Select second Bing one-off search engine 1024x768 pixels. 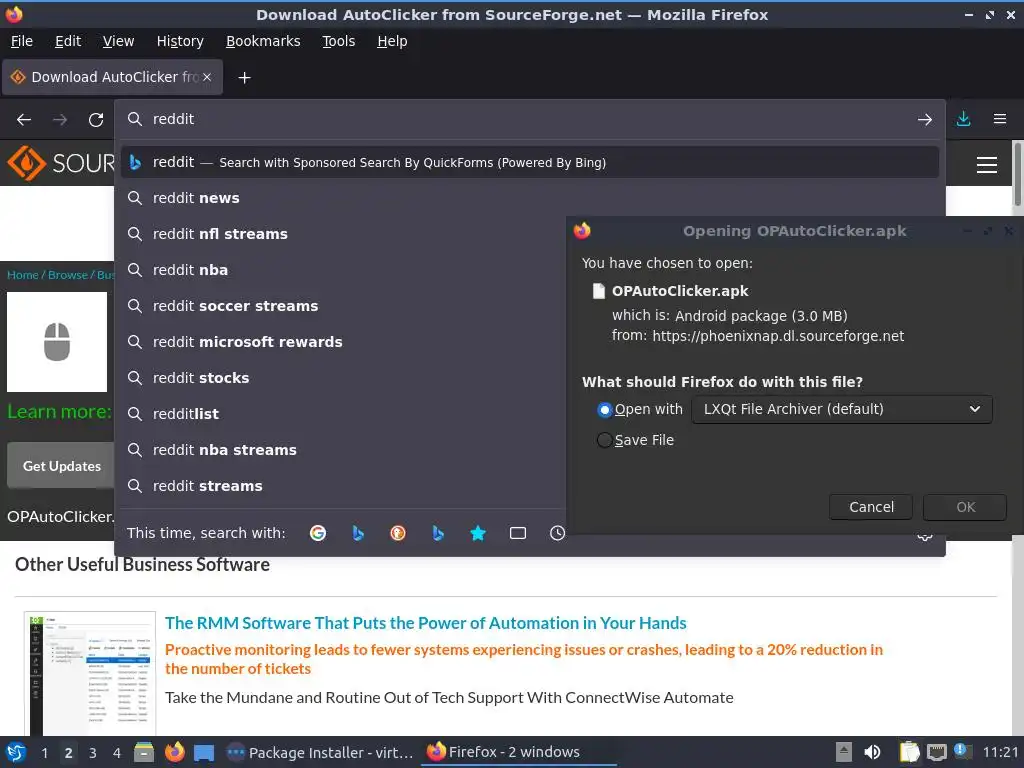438,533
